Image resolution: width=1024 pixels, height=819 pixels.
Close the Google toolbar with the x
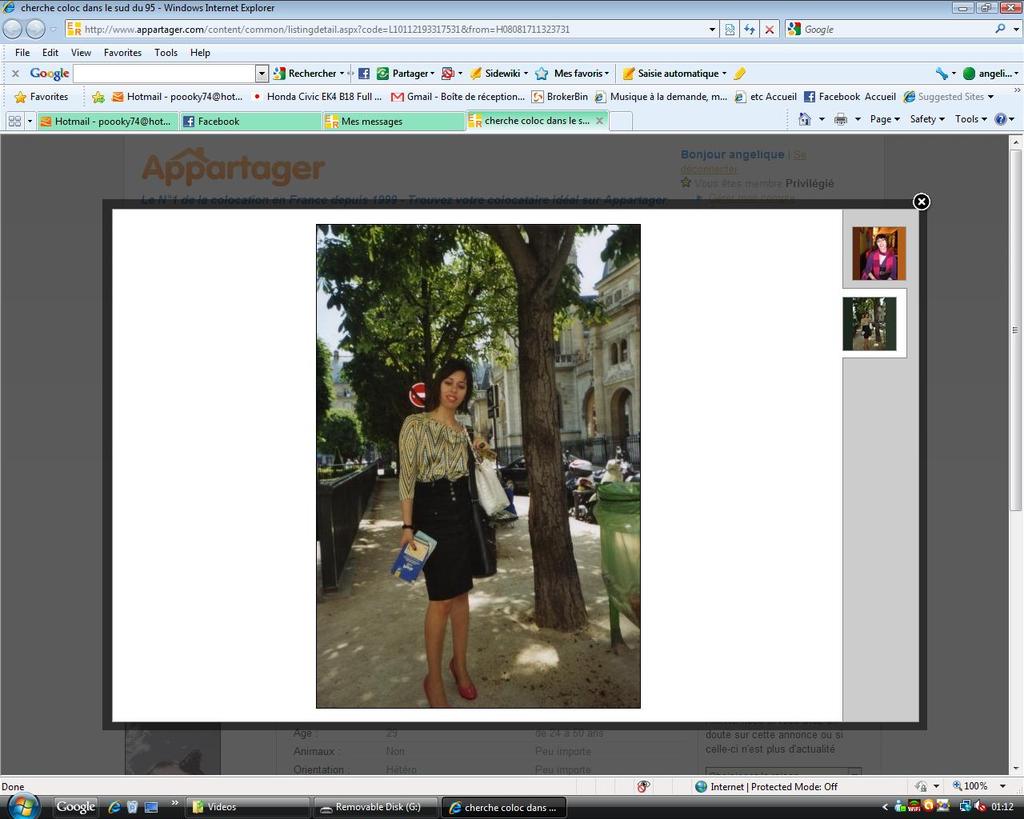point(15,74)
